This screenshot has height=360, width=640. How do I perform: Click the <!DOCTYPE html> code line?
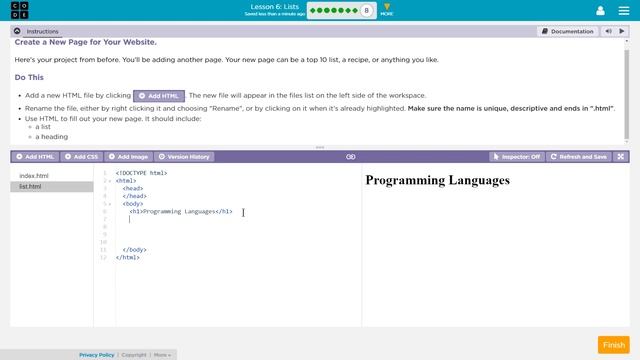[x=141, y=173]
